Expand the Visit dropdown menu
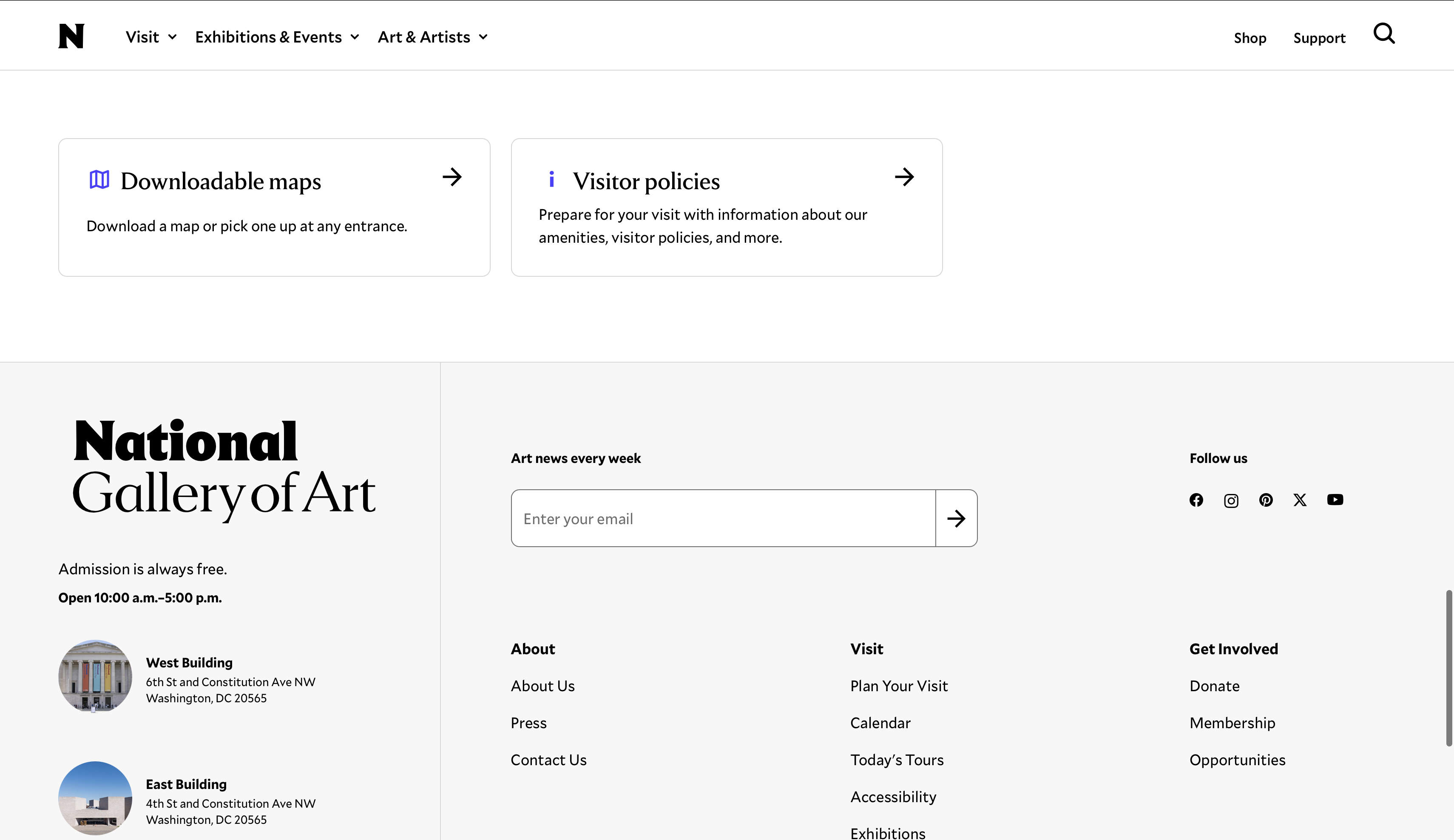This screenshot has height=840, width=1454. 151,37
